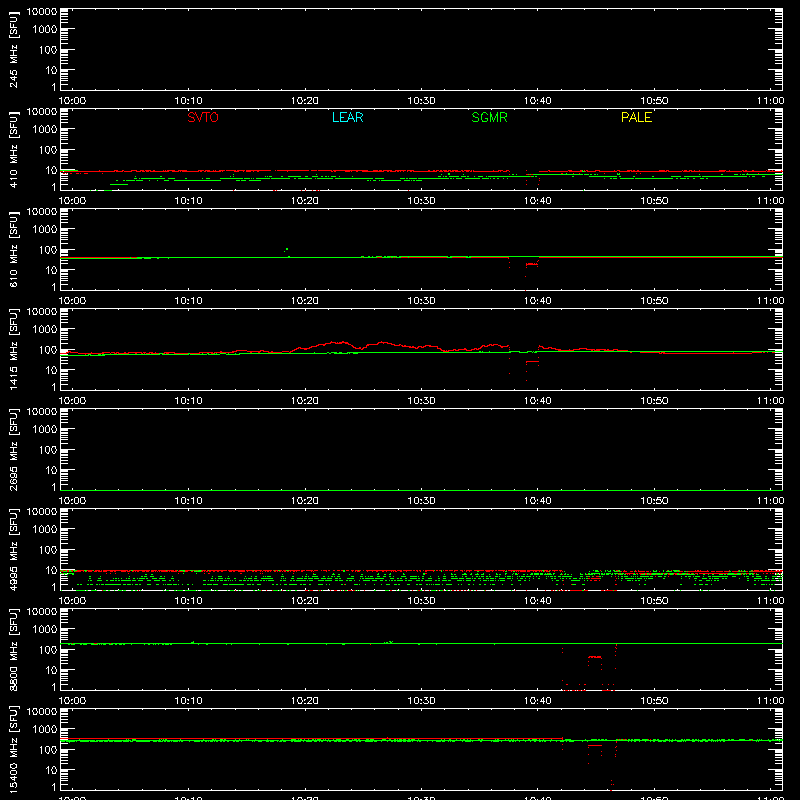Click 10:20 tick under the 2695 MHz panel
Image resolution: width=800 pixels, height=800 pixels.
coord(305,501)
